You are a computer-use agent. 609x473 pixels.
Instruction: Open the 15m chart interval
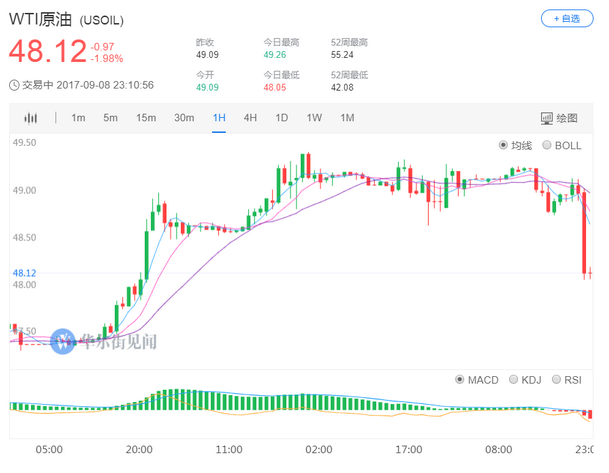146,118
